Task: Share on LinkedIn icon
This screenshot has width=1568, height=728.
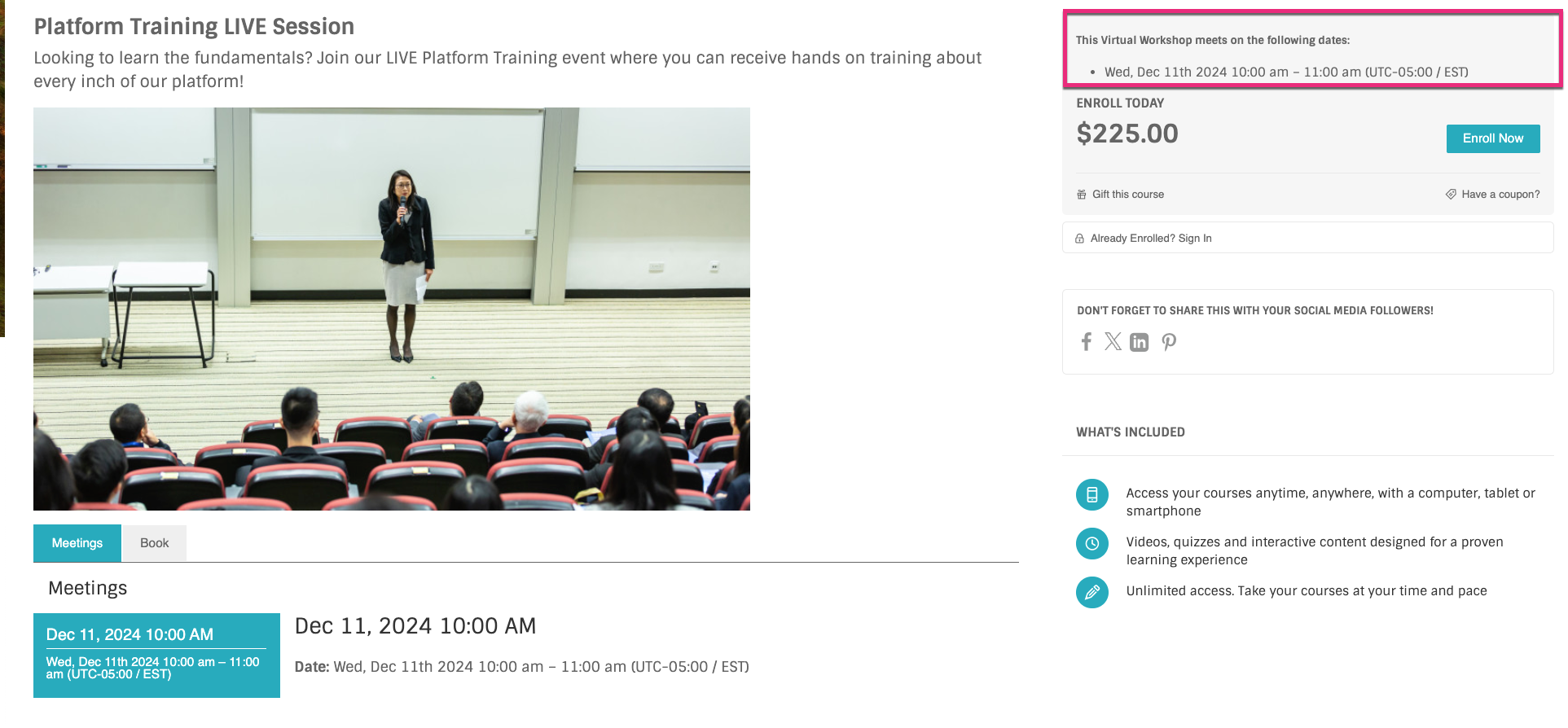Action: click(x=1139, y=342)
